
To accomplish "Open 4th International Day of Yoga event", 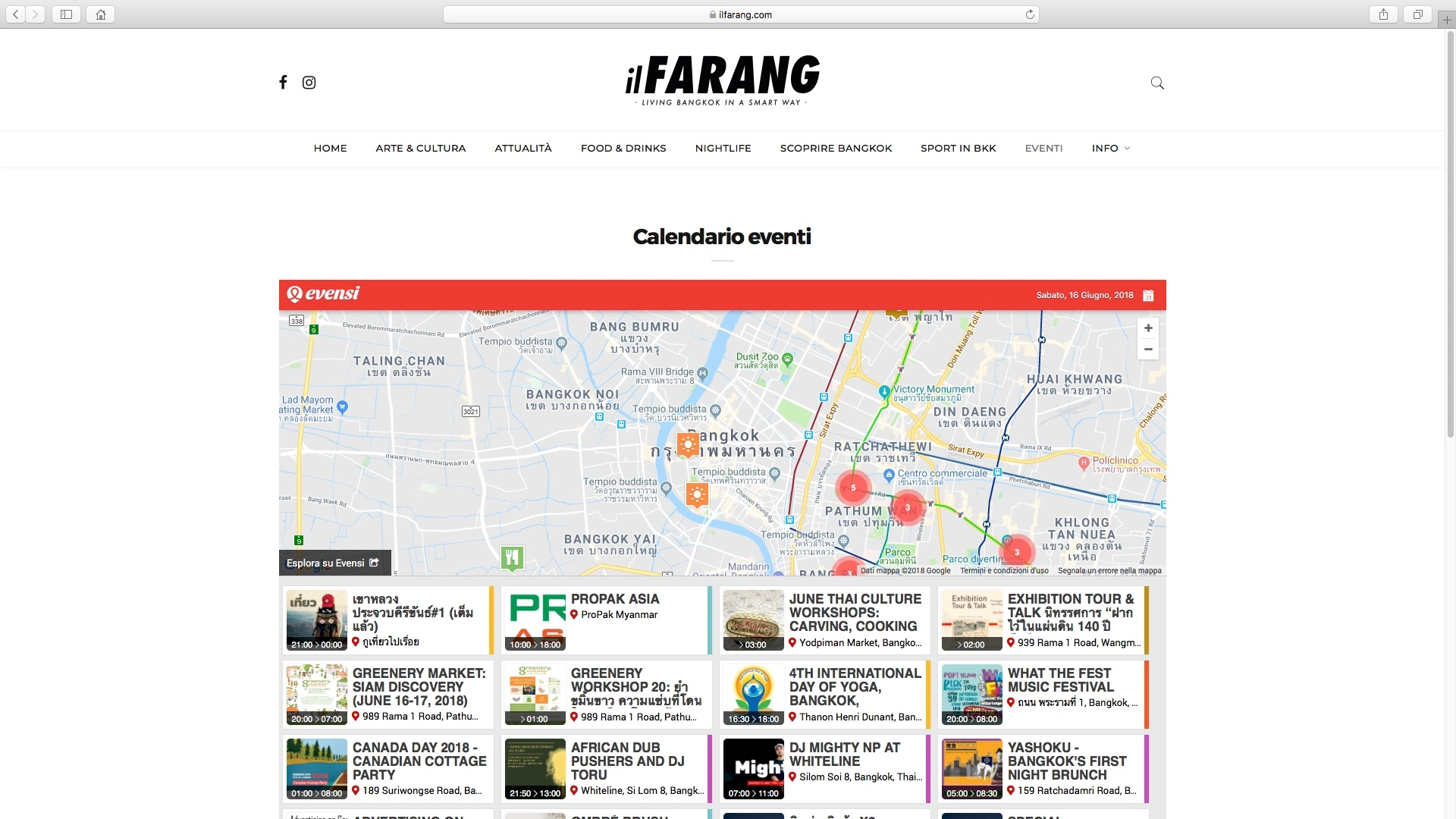I will click(x=825, y=694).
